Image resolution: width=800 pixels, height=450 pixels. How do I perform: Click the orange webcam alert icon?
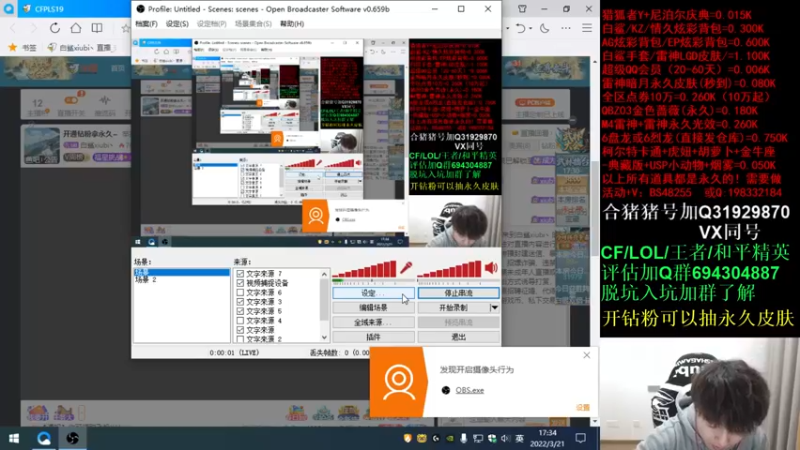(x=398, y=382)
